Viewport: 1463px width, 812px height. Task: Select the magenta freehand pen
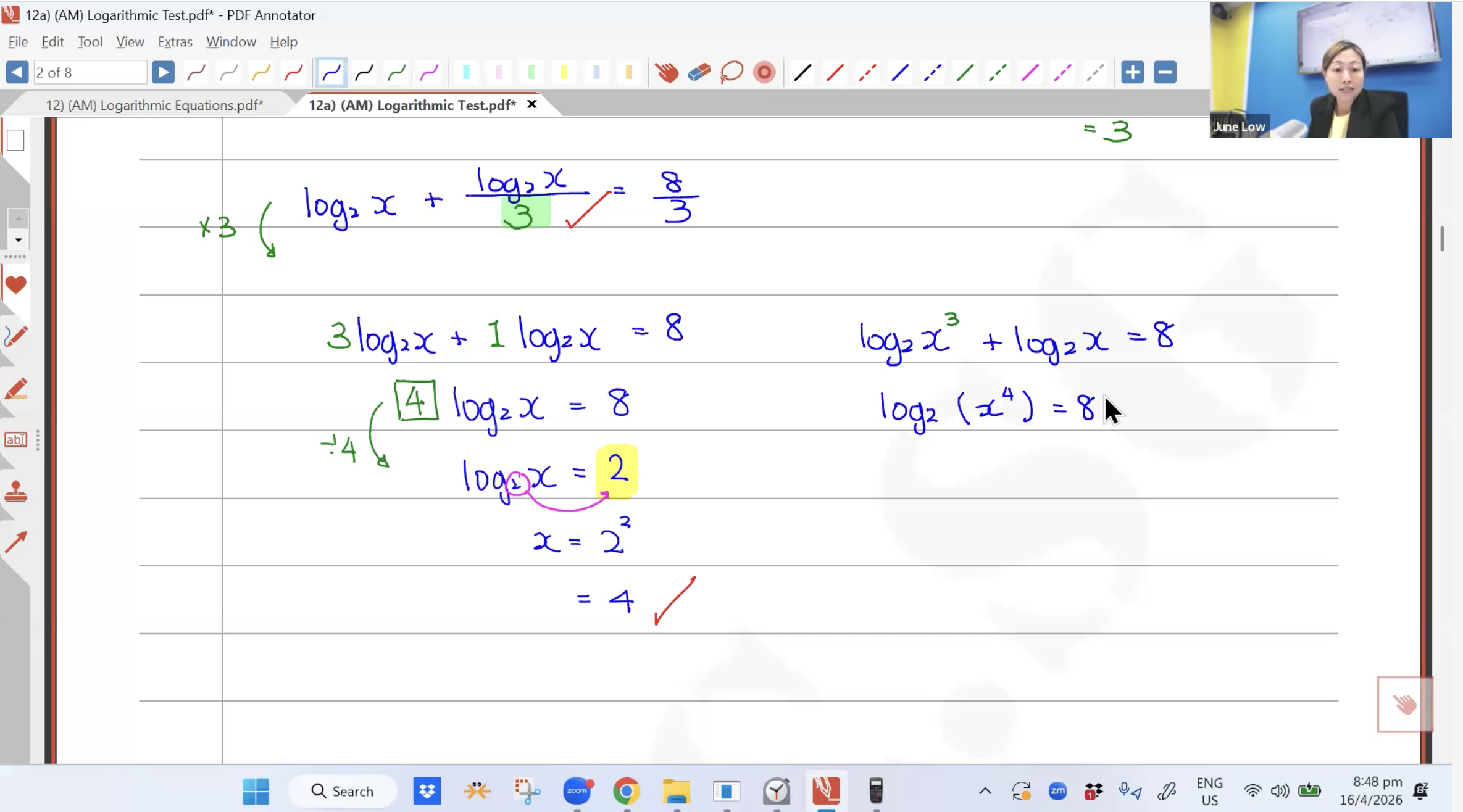click(x=430, y=73)
